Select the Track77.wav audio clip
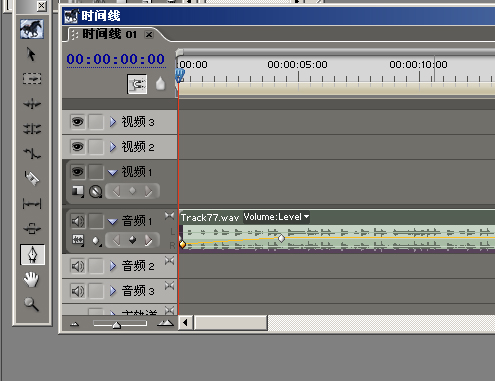Image resolution: width=495 pixels, height=381 pixels. pos(337,232)
